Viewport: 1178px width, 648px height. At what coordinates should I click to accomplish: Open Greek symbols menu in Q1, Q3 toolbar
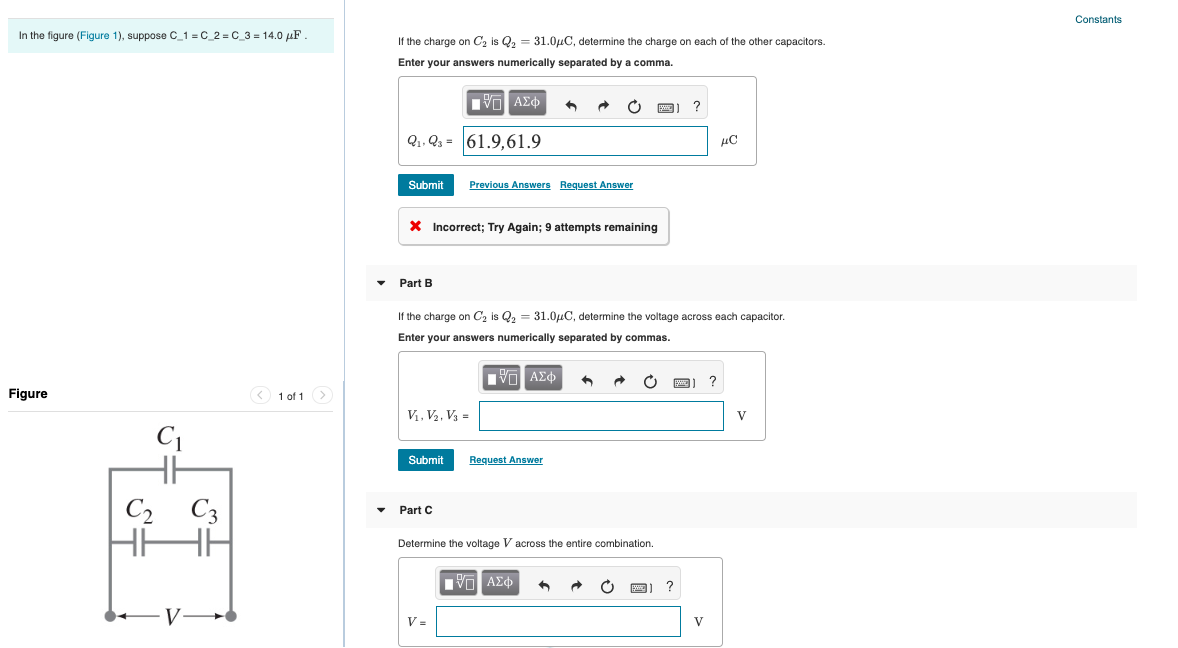point(527,102)
